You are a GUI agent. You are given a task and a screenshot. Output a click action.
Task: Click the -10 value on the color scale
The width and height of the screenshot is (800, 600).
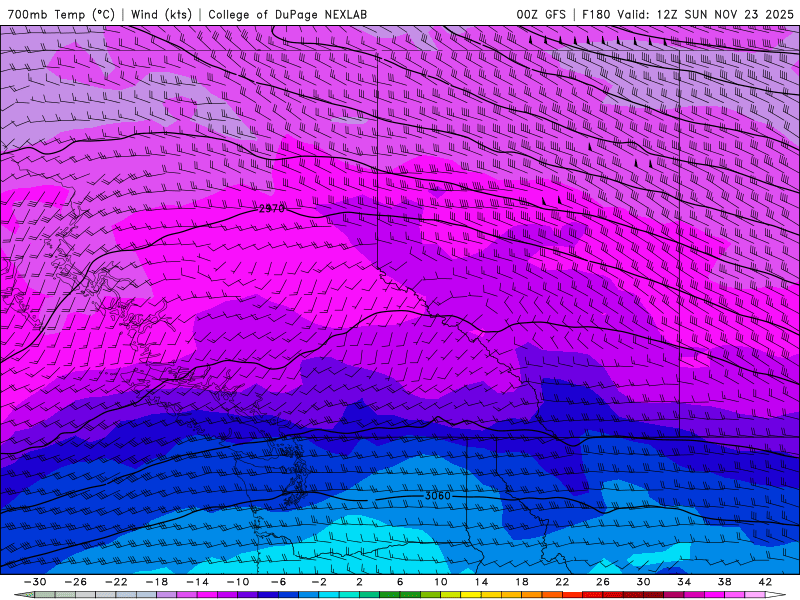point(238,582)
